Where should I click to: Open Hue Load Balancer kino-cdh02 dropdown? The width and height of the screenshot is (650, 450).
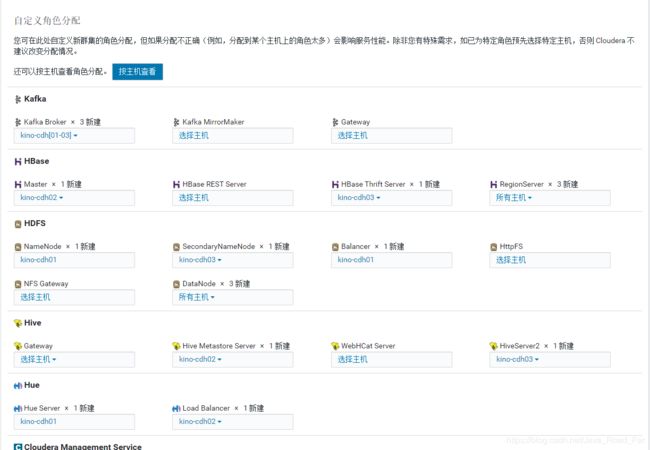click(233, 421)
